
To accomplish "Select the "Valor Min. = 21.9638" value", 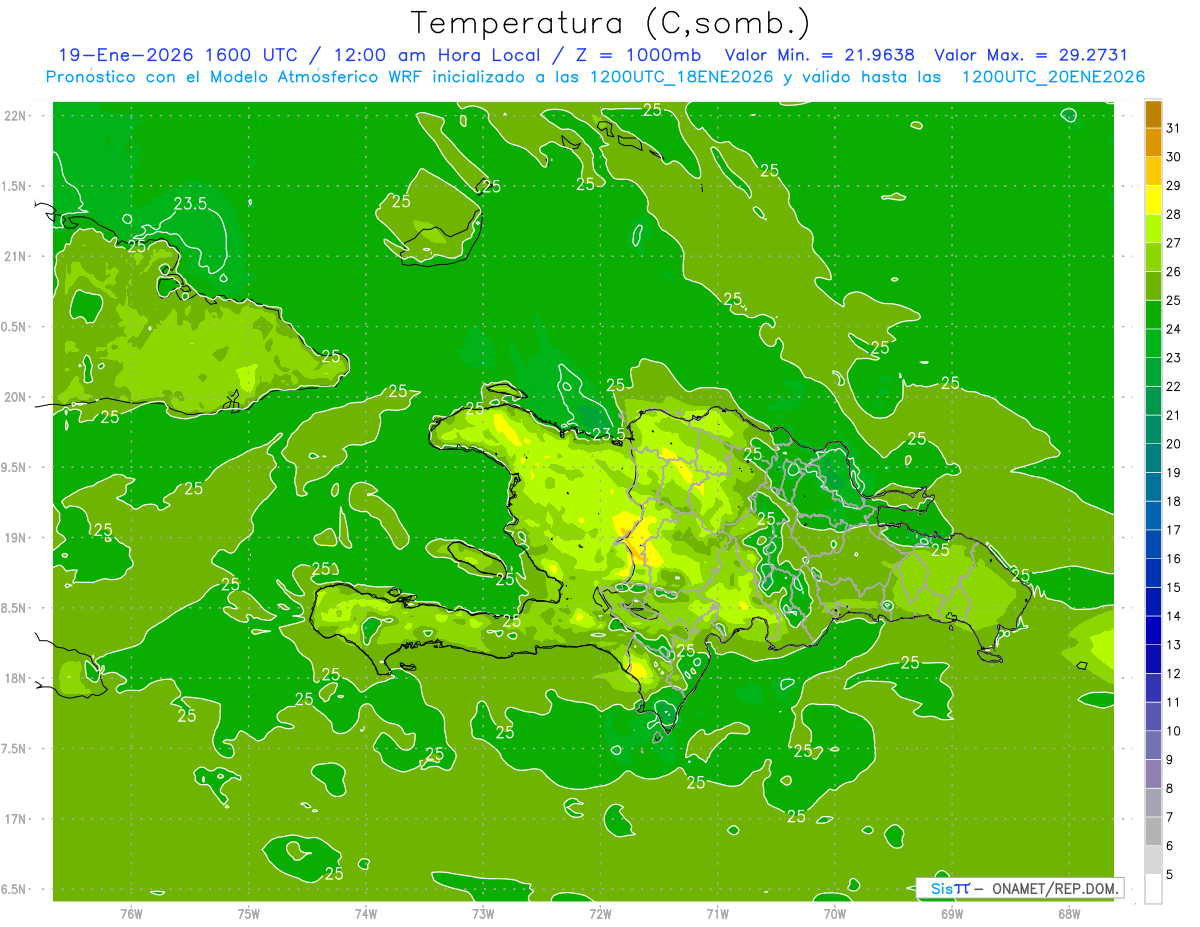I will pyautogui.click(x=819, y=55).
